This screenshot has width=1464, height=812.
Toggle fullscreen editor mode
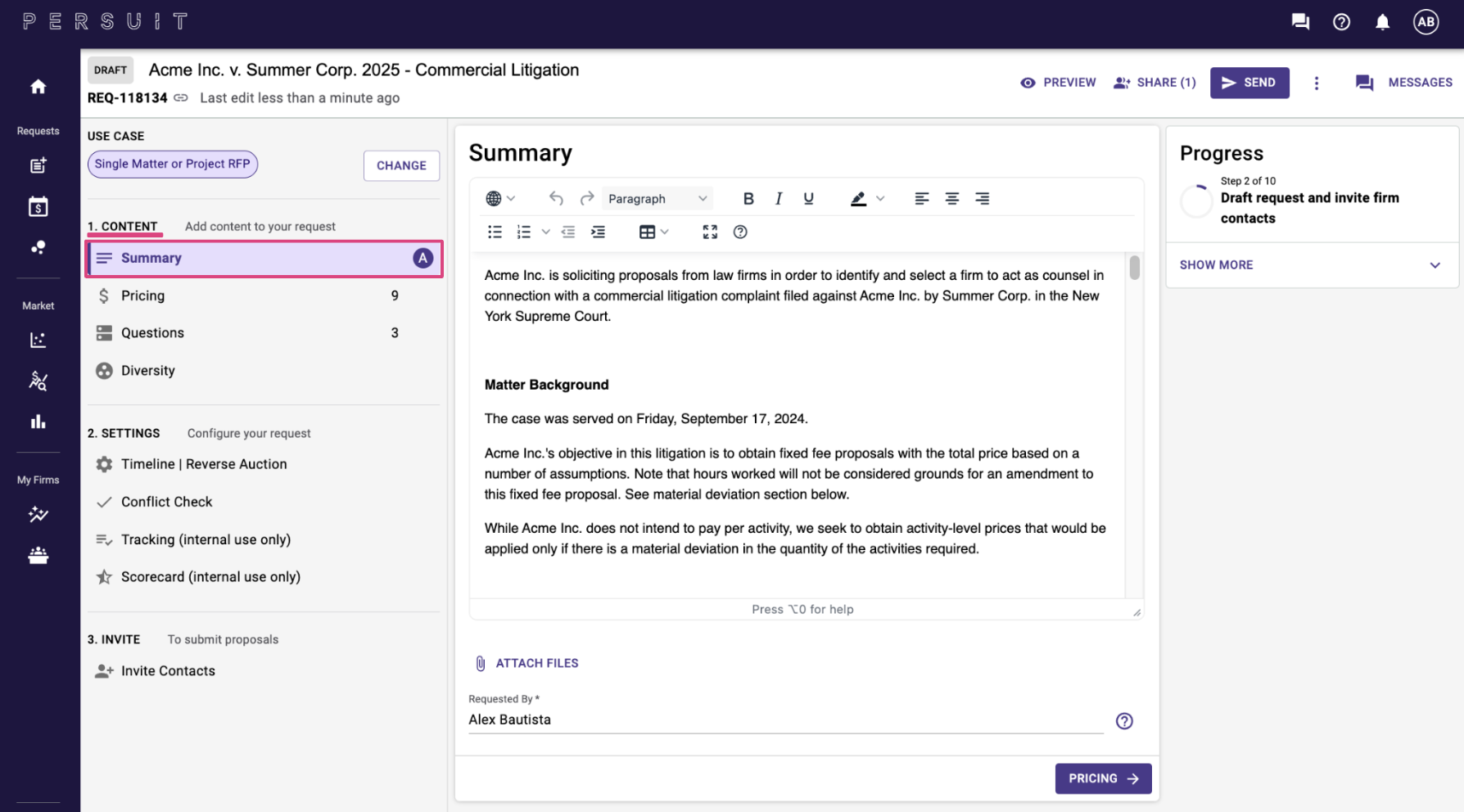710,232
